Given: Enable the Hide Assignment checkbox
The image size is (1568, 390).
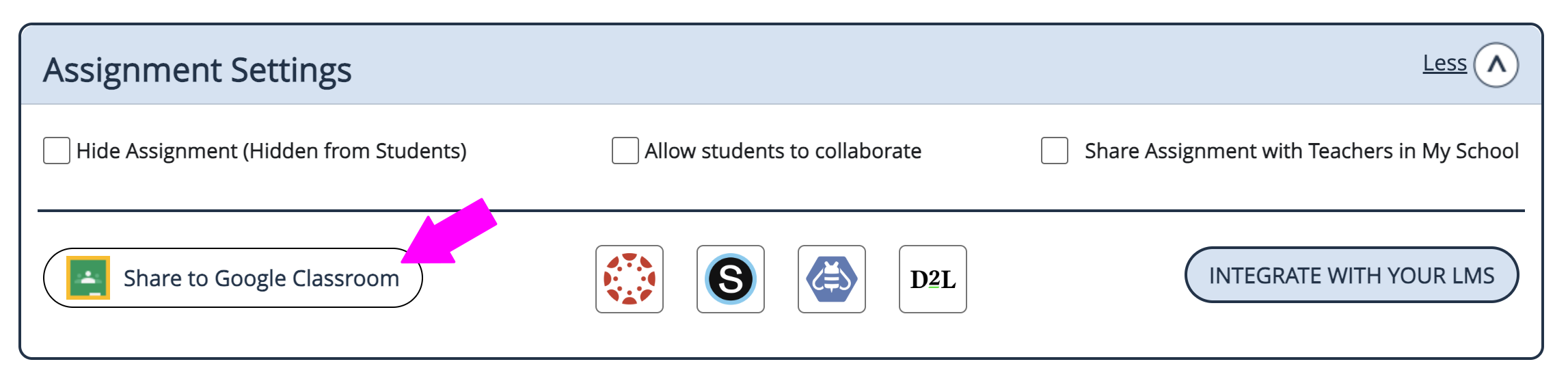Looking at the screenshot, I should [x=57, y=151].
